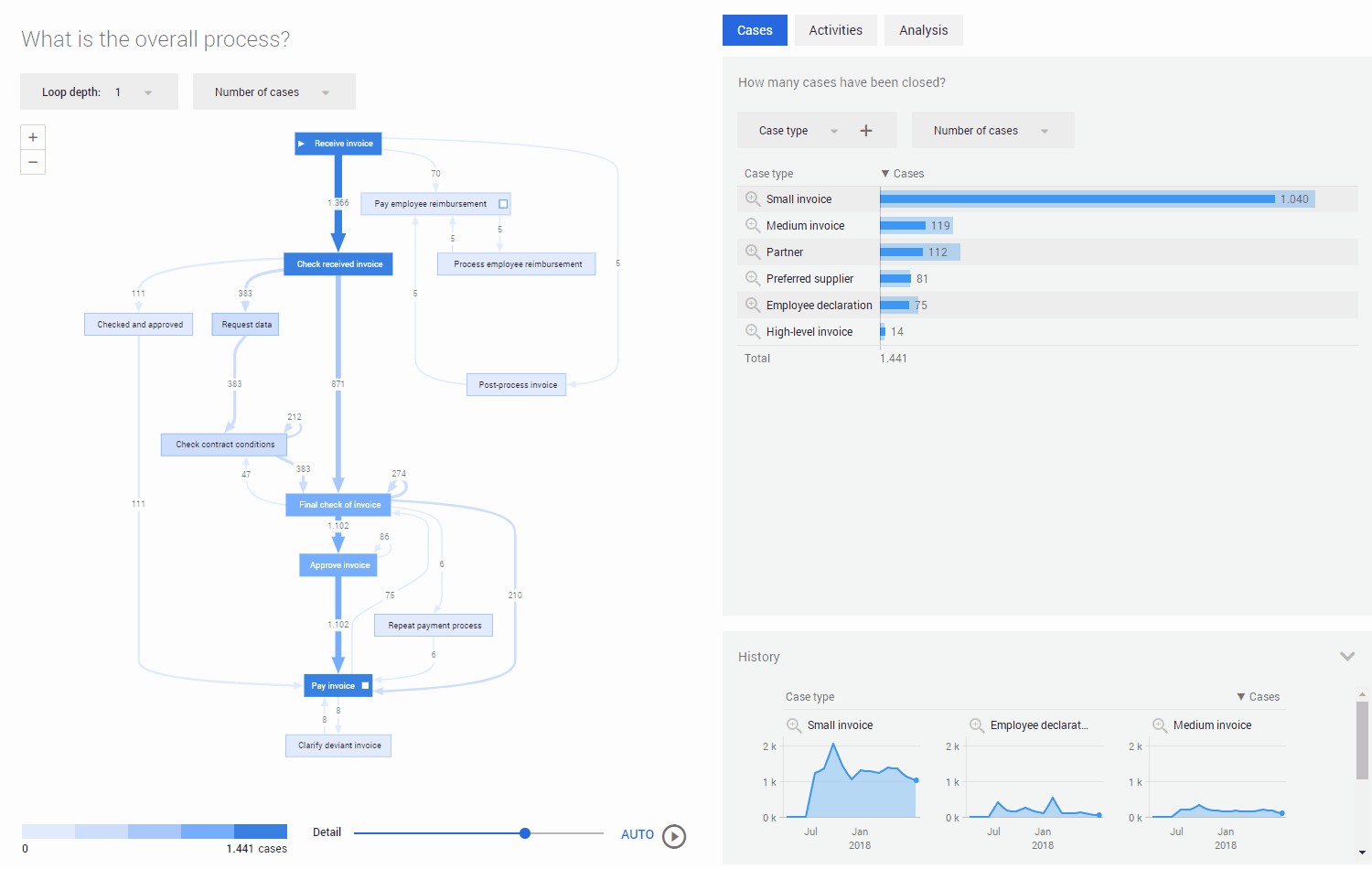The image size is (1372, 869).
Task: Click the magnifier icon next to Partner
Action: pyautogui.click(x=752, y=252)
